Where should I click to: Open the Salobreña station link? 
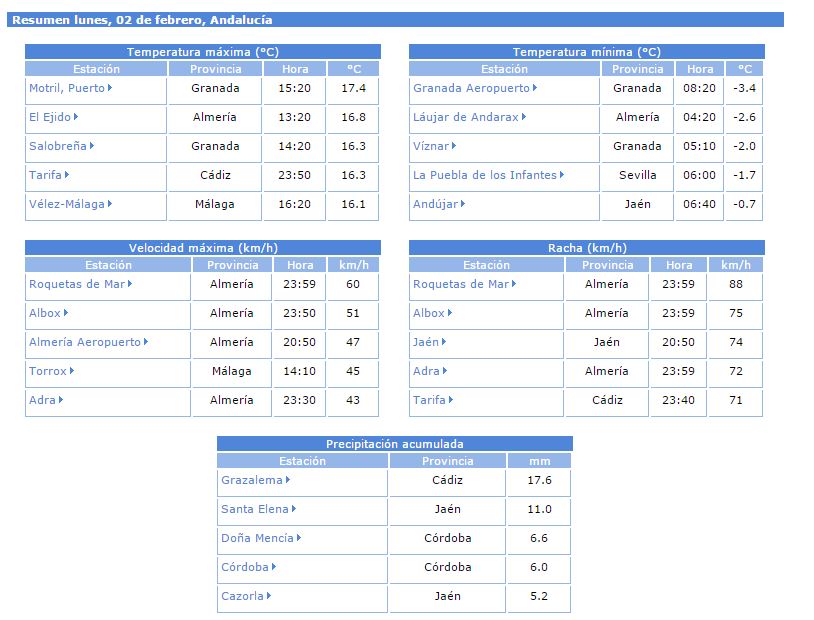(57, 146)
